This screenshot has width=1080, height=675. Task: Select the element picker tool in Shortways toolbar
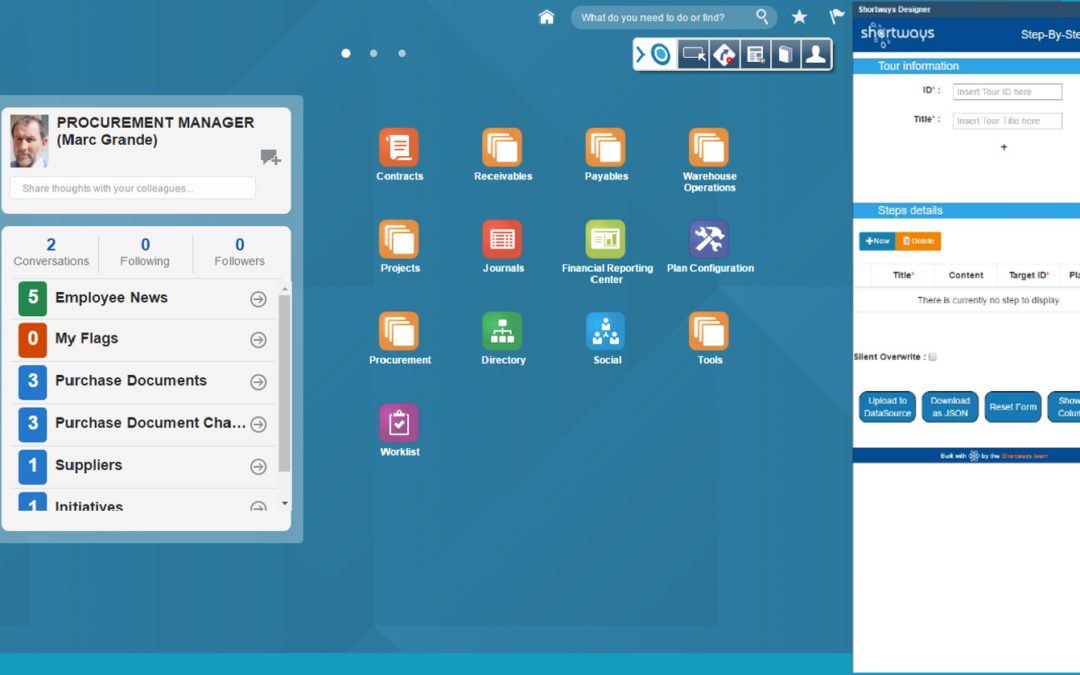[694, 54]
